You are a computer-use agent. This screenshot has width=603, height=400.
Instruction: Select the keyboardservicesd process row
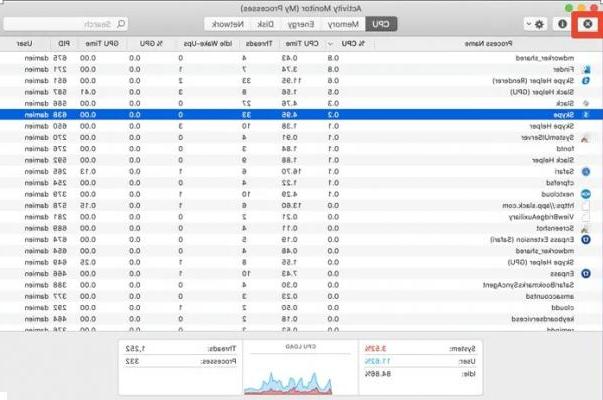pyautogui.click(x=302, y=319)
